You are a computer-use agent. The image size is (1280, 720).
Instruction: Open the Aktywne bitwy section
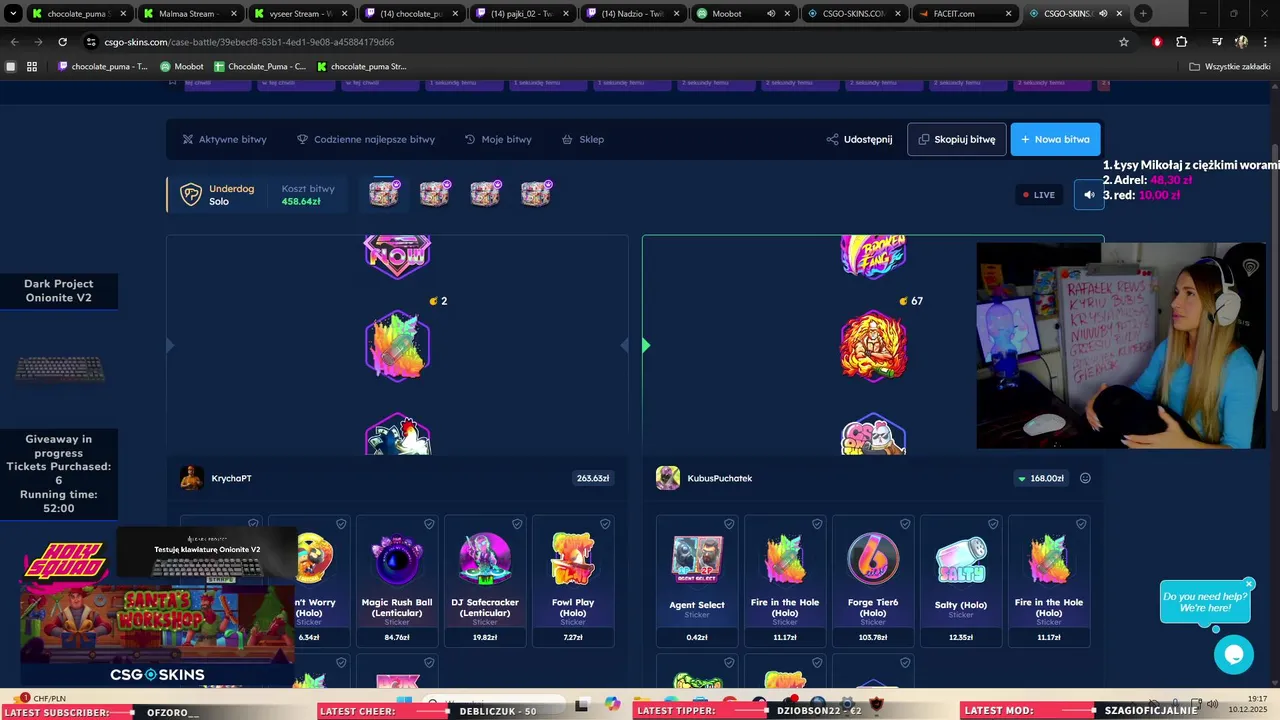[x=224, y=139]
